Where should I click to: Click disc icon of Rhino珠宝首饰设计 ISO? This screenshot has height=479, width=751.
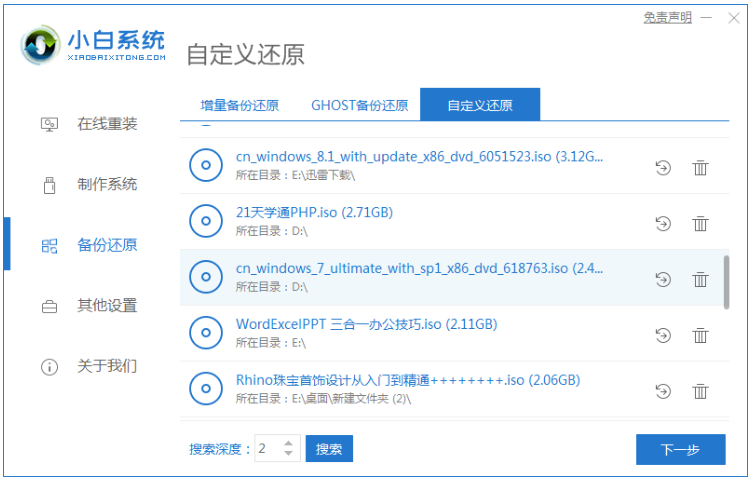click(x=205, y=388)
